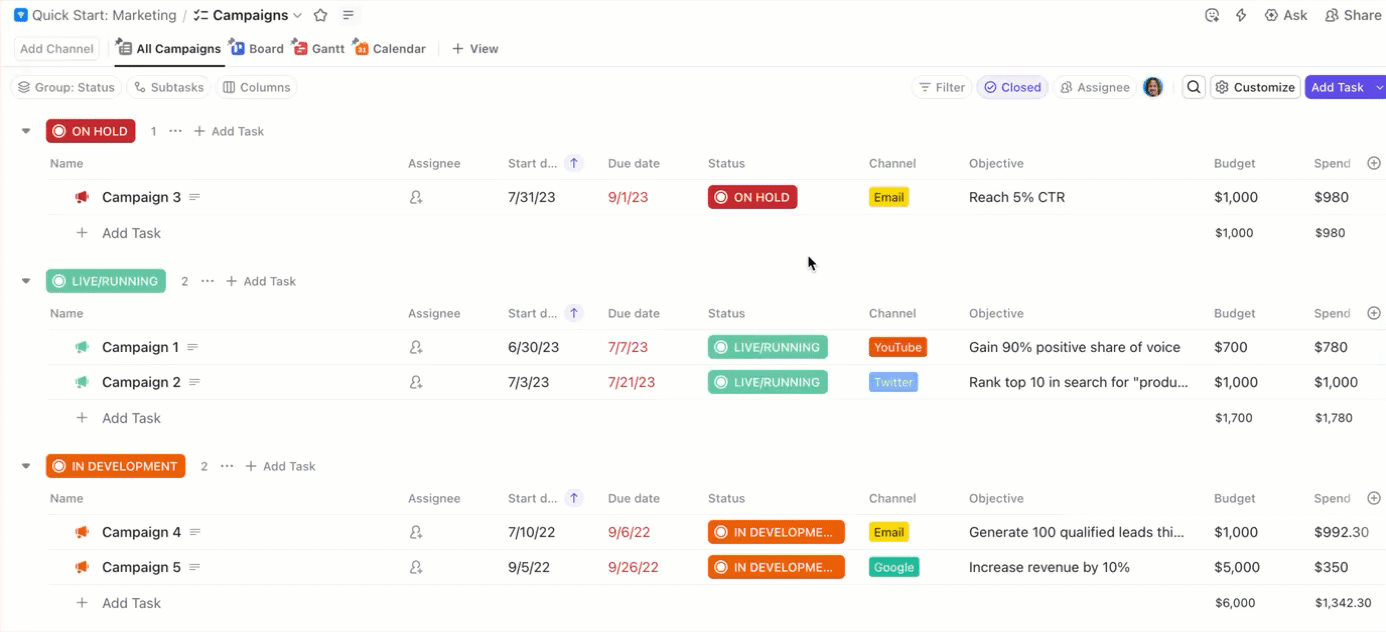
Task: Click the assignee icon on Campaign 3
Action: (x=415, y=197)
